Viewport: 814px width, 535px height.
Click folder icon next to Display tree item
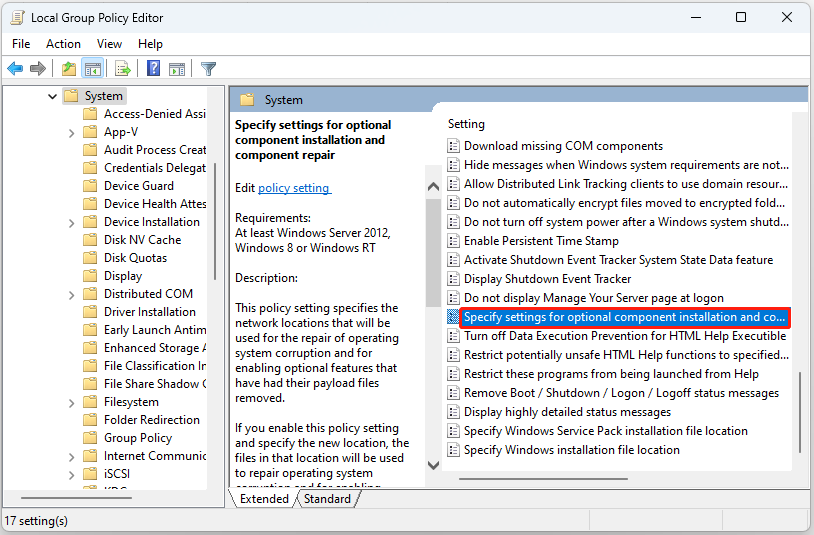[90, 276]
